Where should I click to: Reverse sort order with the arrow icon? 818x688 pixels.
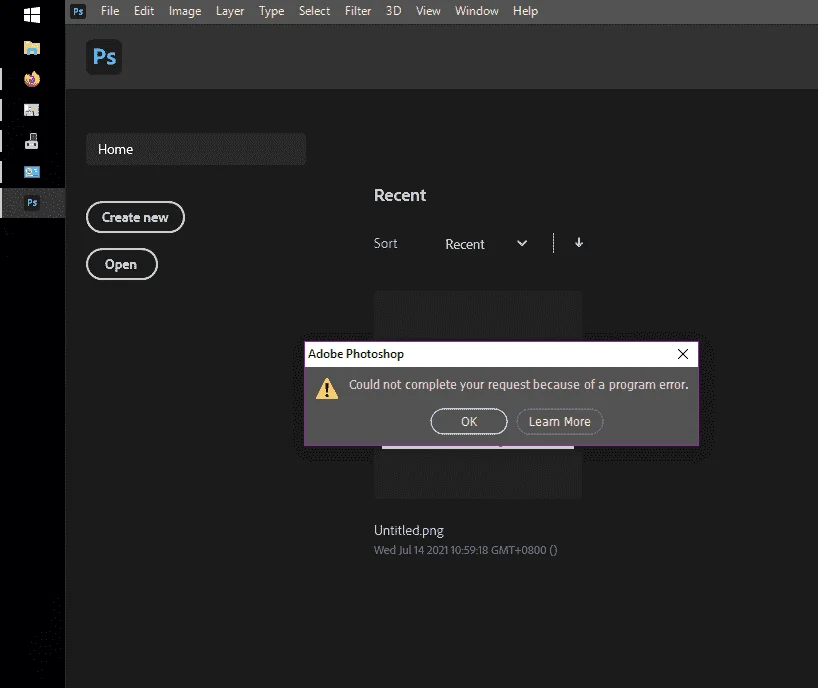coord(579,243)
